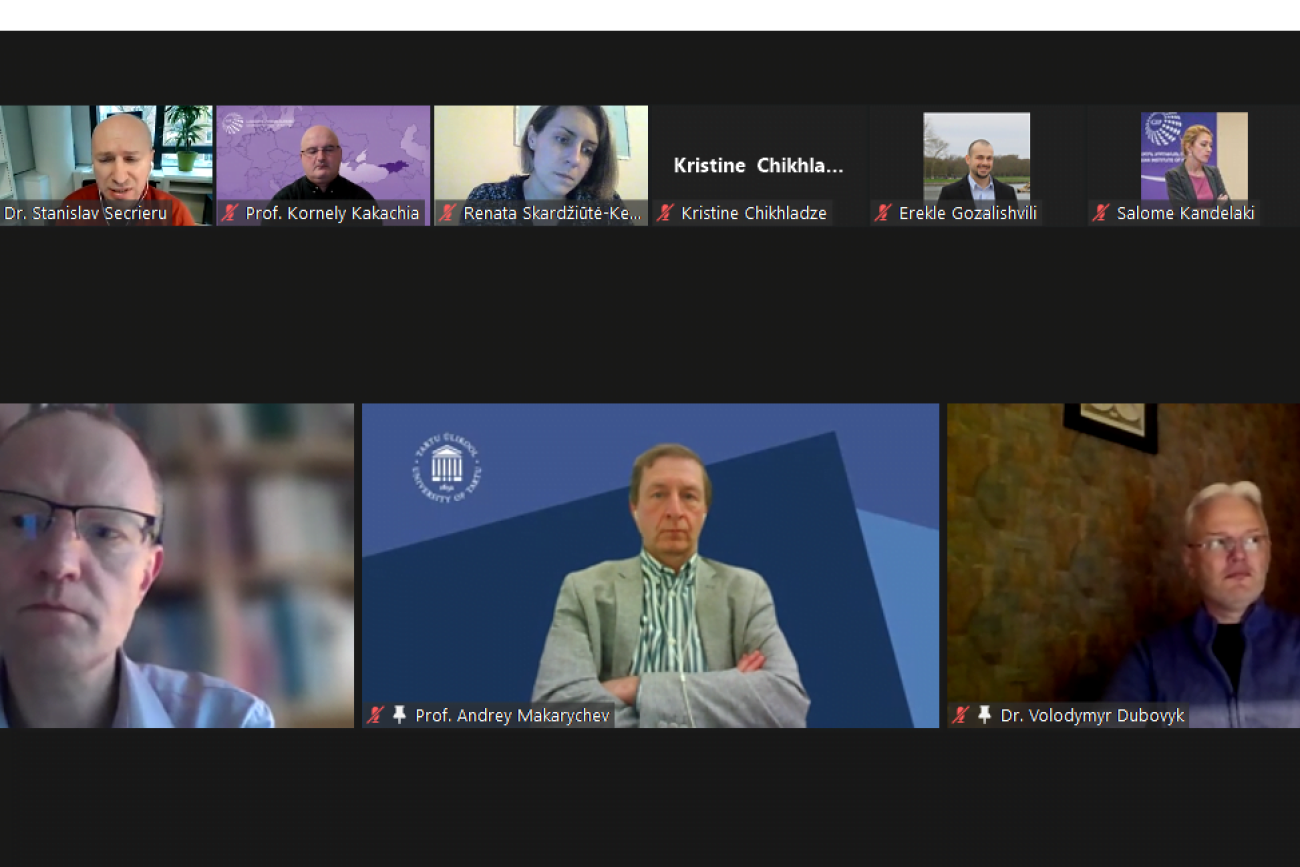Click the unlabeled large video with bookshelf background
Image resolution: width=1300 pixels, height=867 pixels.
[177, 565]
